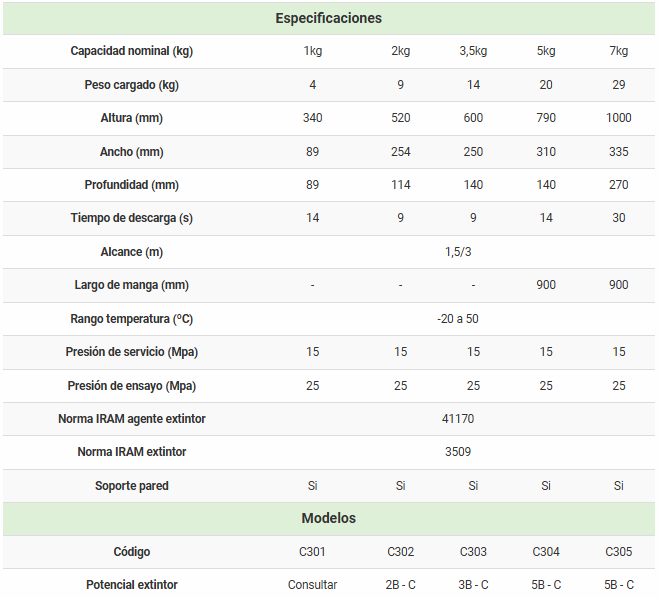Click the 790 height value
Image resolution: width=660 pixels, height=598 pixels.
coord(546,118)
